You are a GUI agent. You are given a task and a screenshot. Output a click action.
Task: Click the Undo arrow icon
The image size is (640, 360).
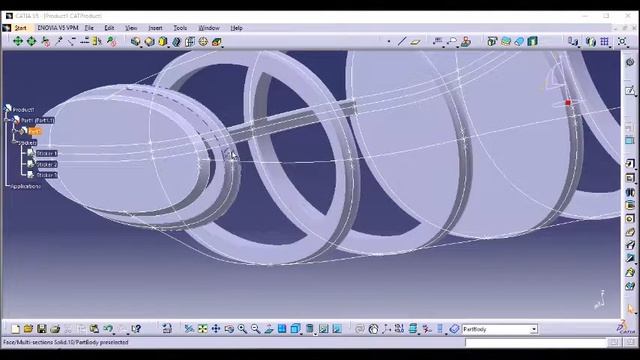(108, 329)
